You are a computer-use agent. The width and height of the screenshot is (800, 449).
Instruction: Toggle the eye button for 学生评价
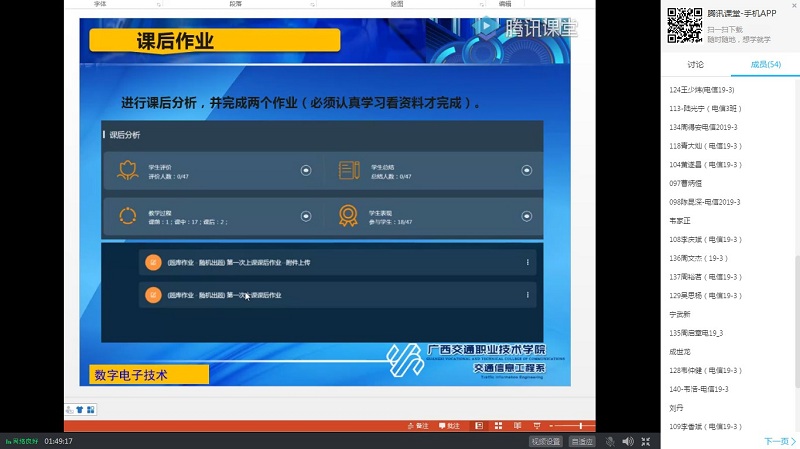tap(306, 171)
